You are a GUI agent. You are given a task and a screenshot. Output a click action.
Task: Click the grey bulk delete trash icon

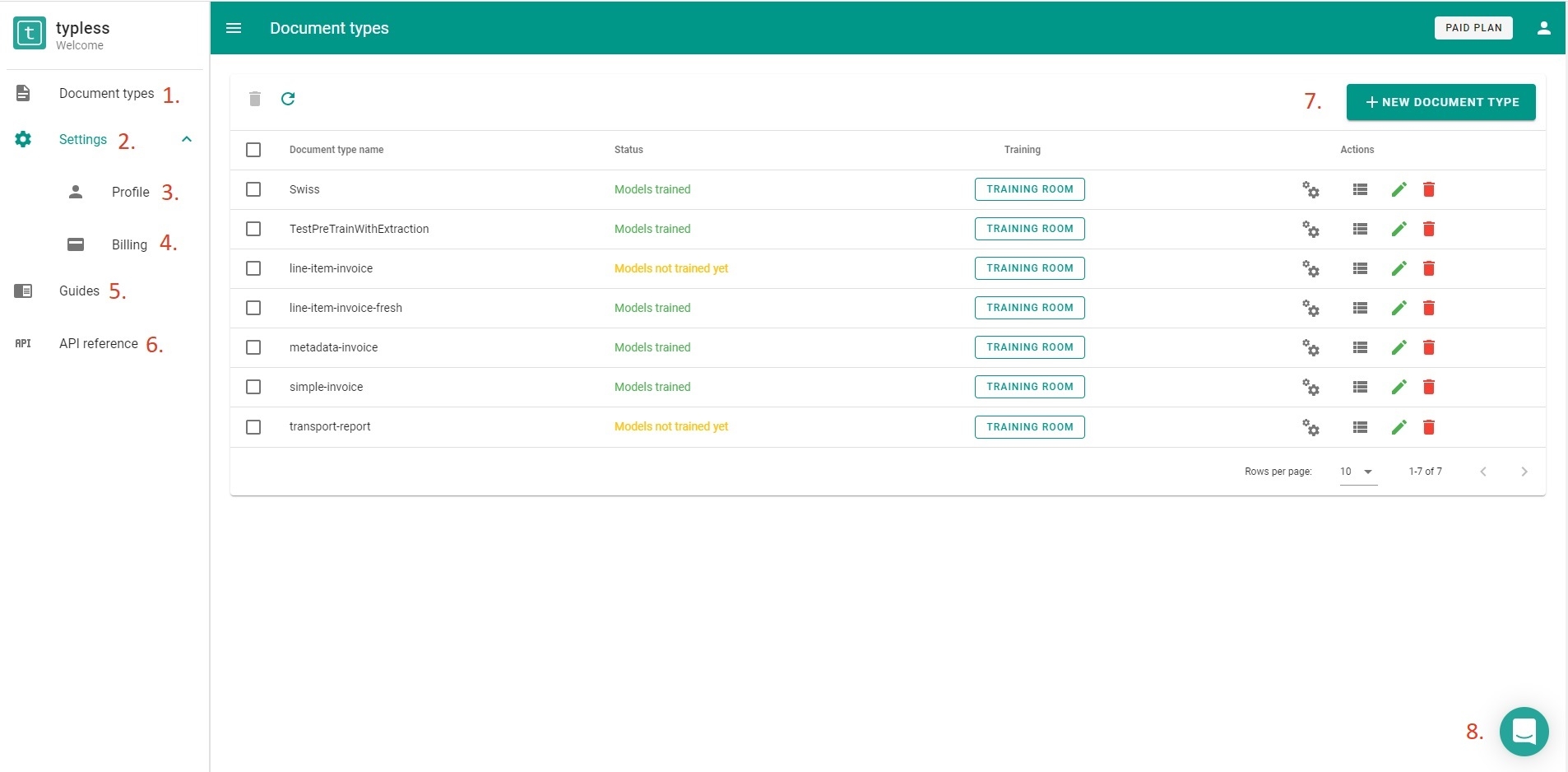click(x=255, y=99)
